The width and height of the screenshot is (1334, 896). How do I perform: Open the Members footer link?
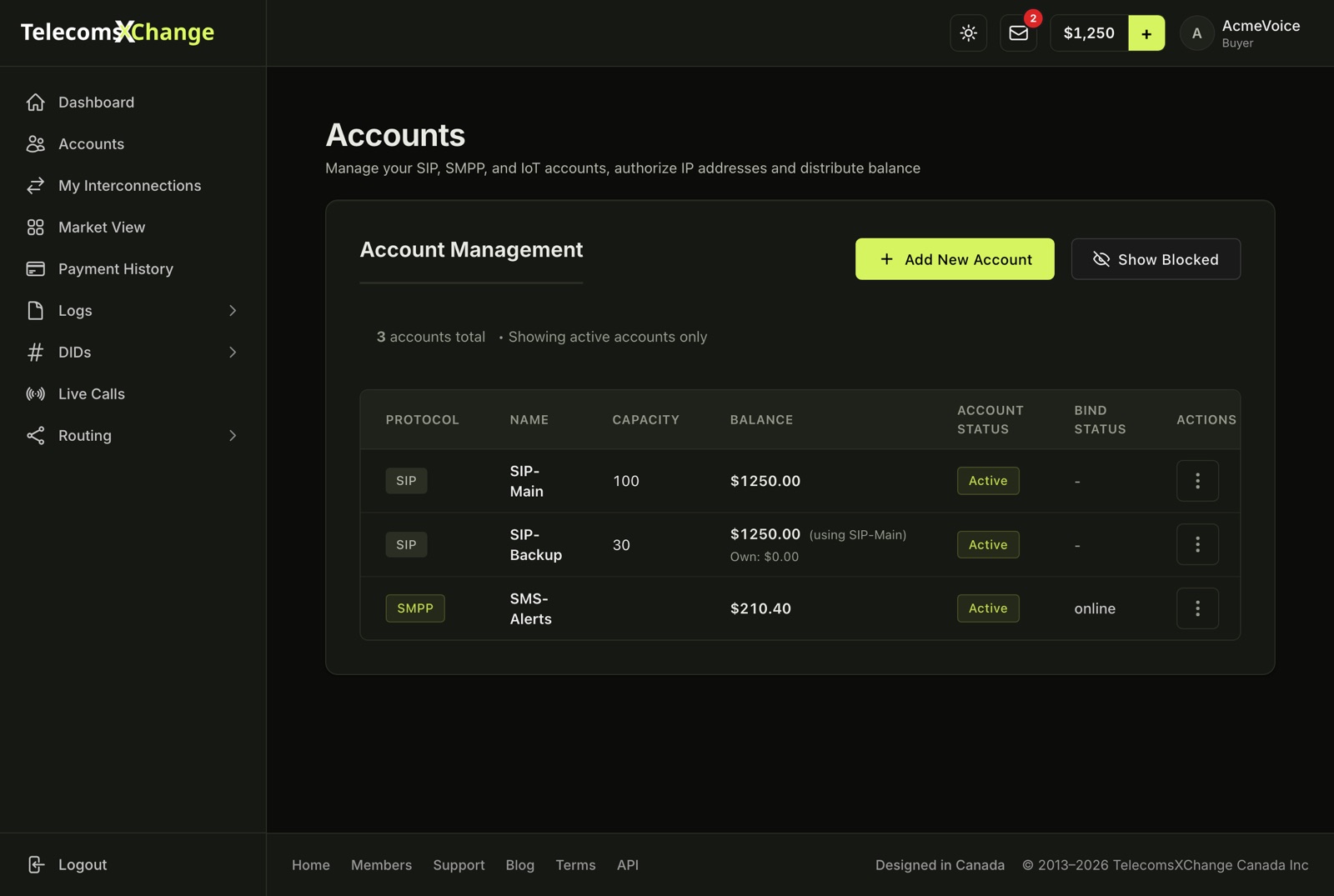(381, 865)
